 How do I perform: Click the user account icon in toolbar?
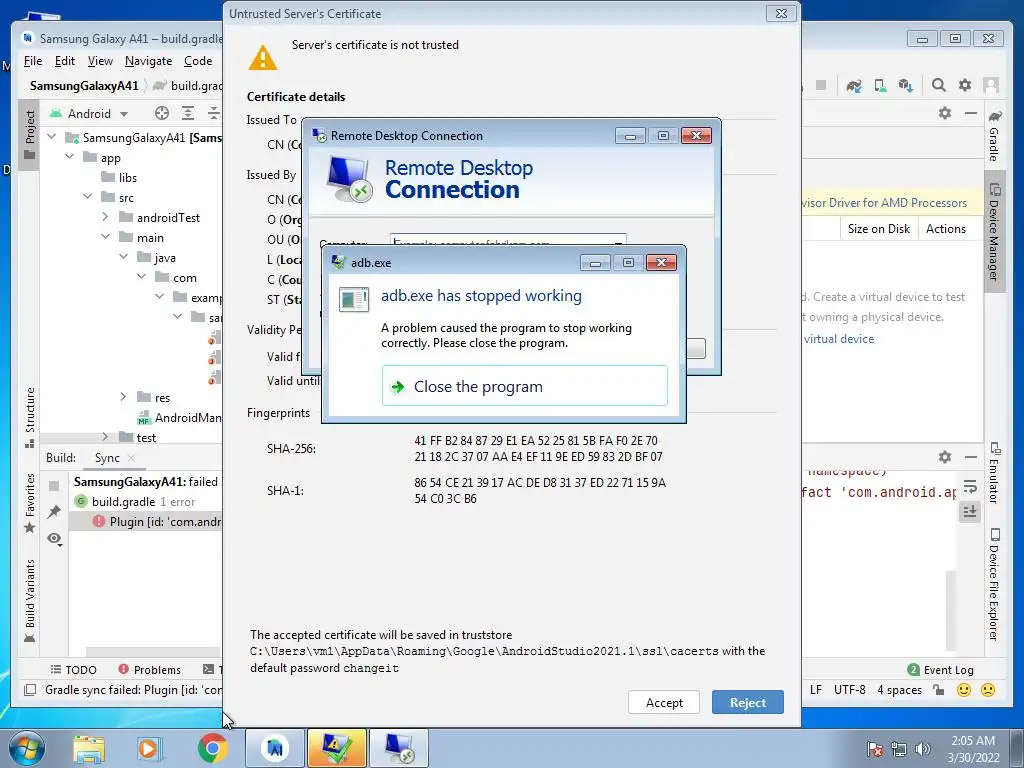pyautogui.click(x=991, y=85)
